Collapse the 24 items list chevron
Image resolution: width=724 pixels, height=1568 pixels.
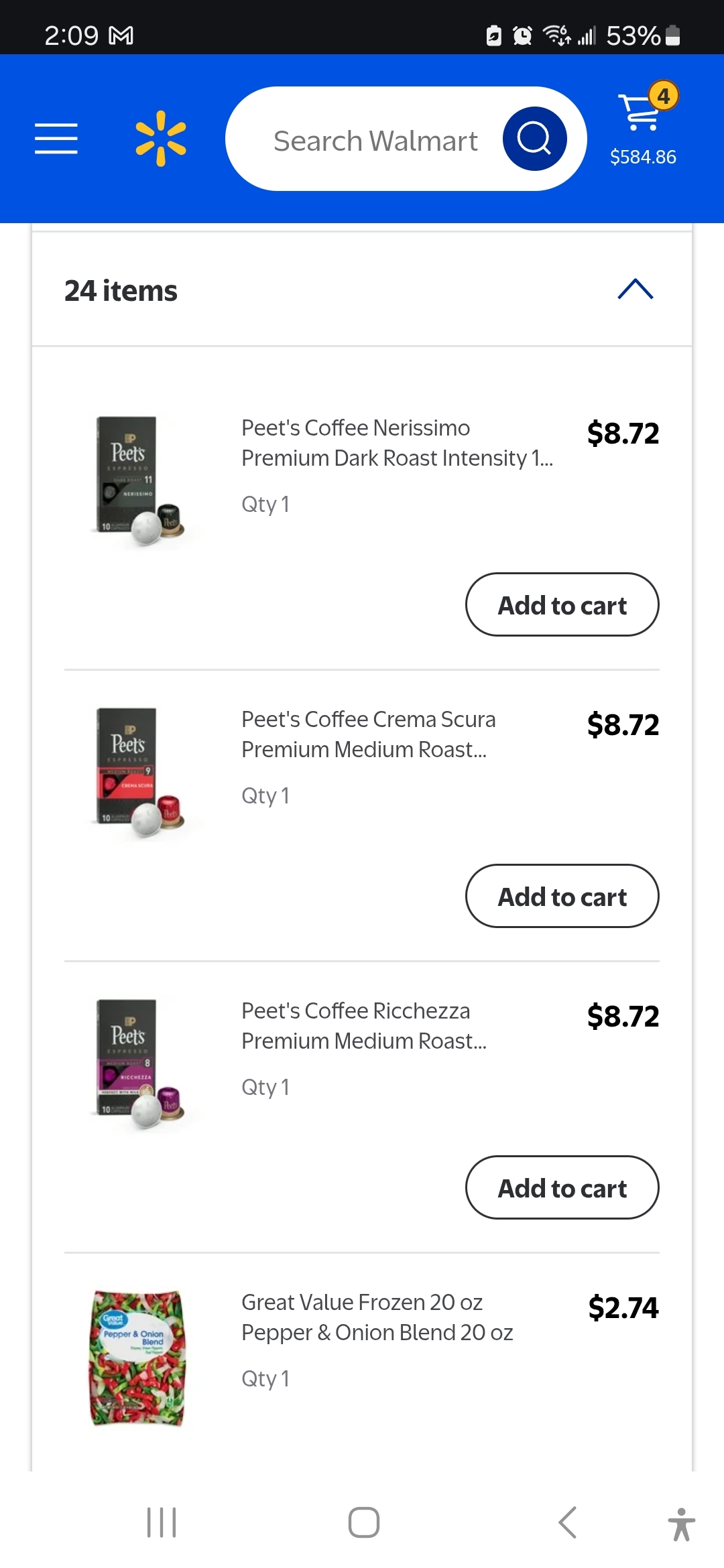click(635, 289)
